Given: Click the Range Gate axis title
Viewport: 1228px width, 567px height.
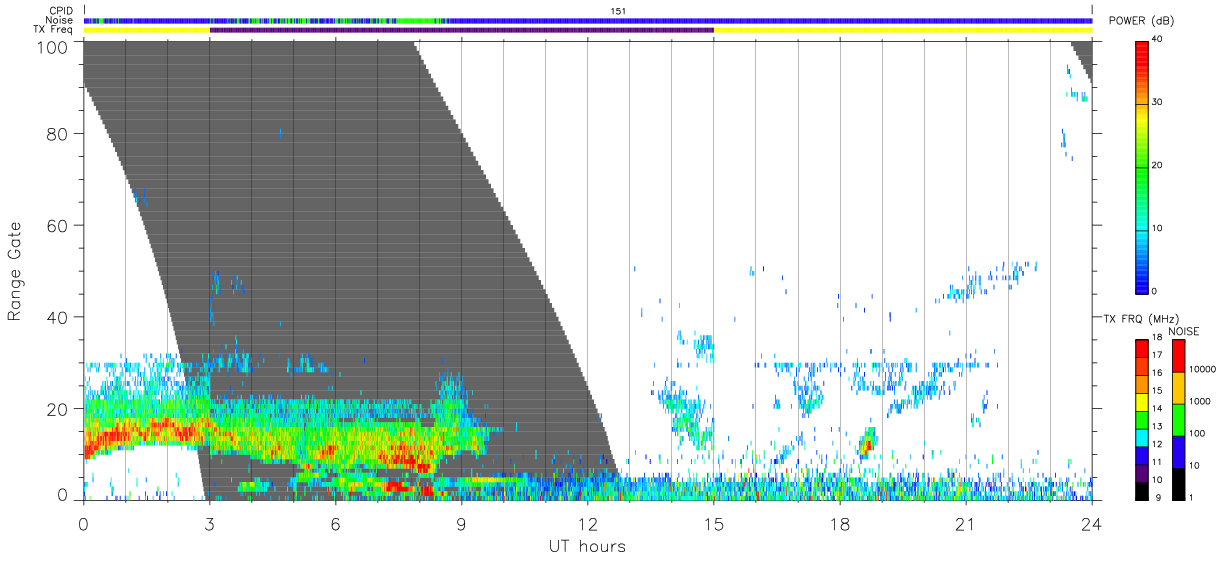Looking at the screenshot, I should [x=15, y=272].
